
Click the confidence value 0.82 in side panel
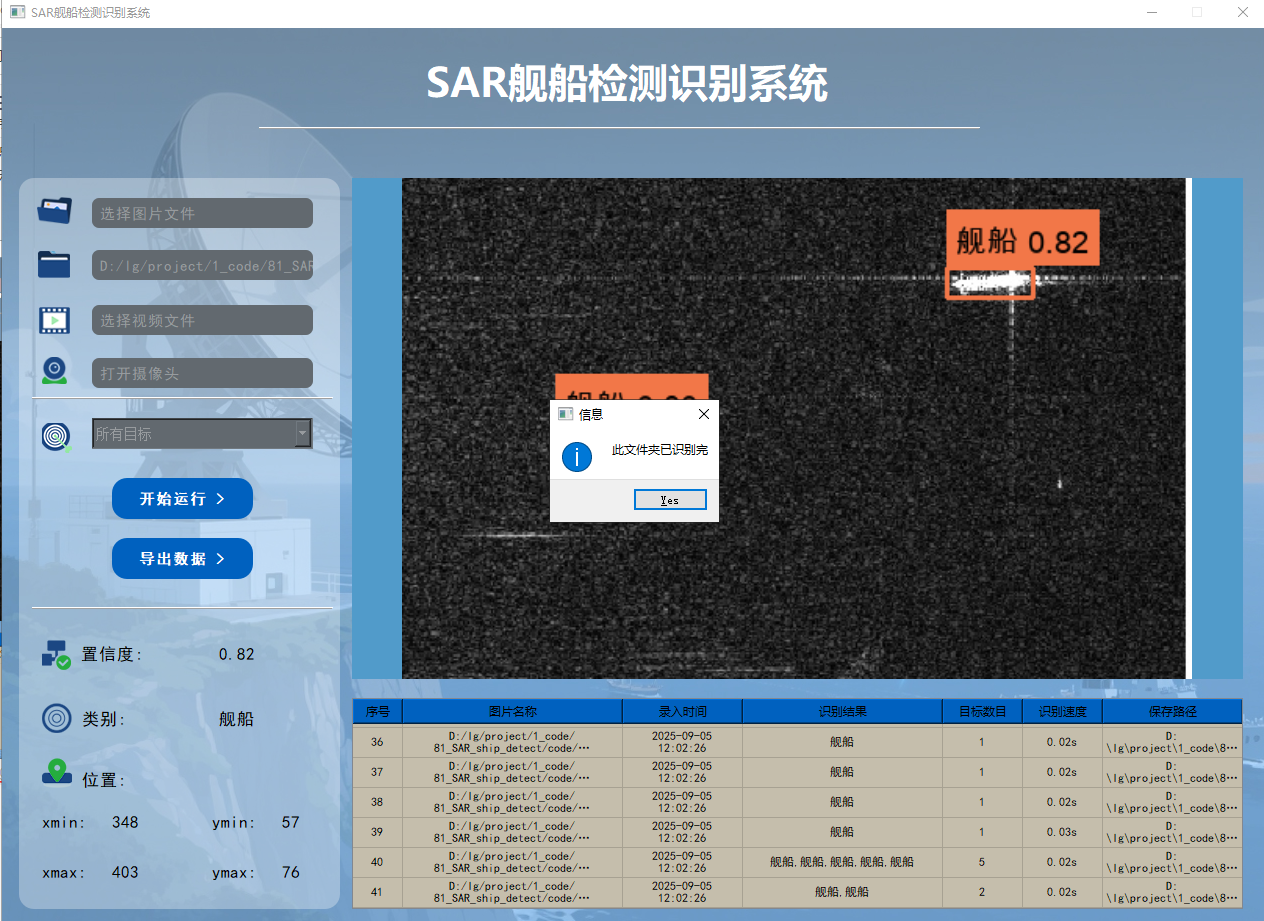point(236,654)
